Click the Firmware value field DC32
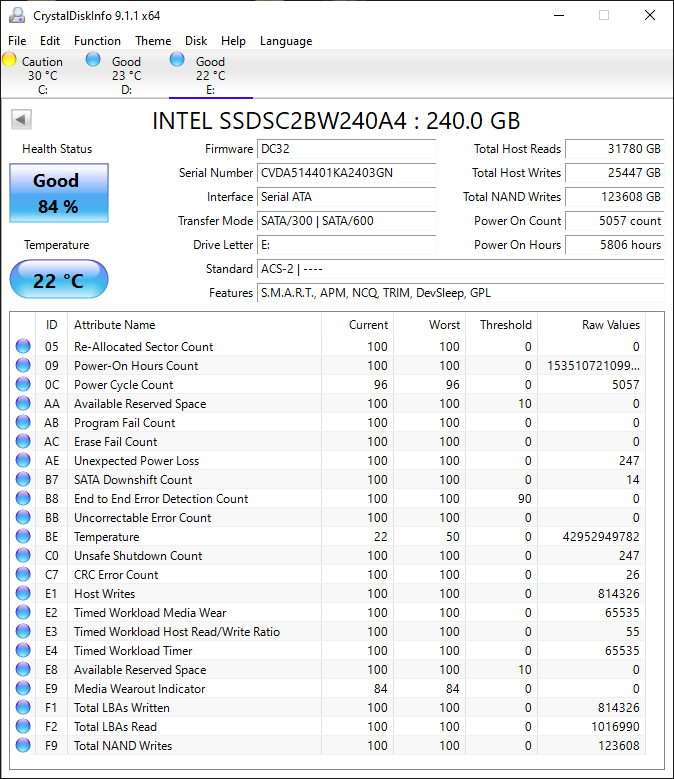674x779 pixels. pyautogui.click(x=346, y=149)
